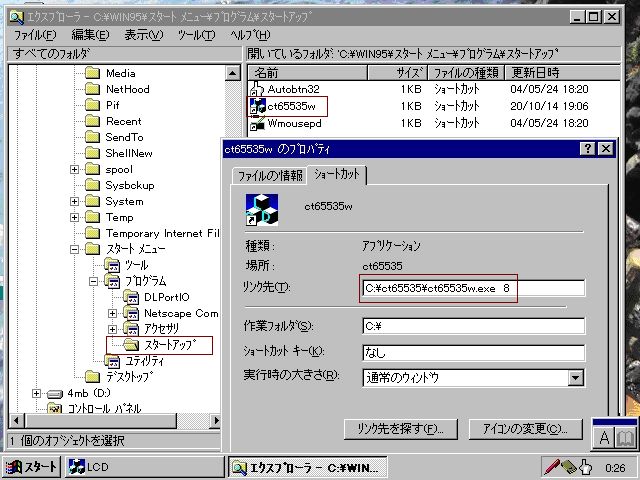Open the 表示(V) menu
This screenshot has height=480, width=640.
(x=144, y=35)
